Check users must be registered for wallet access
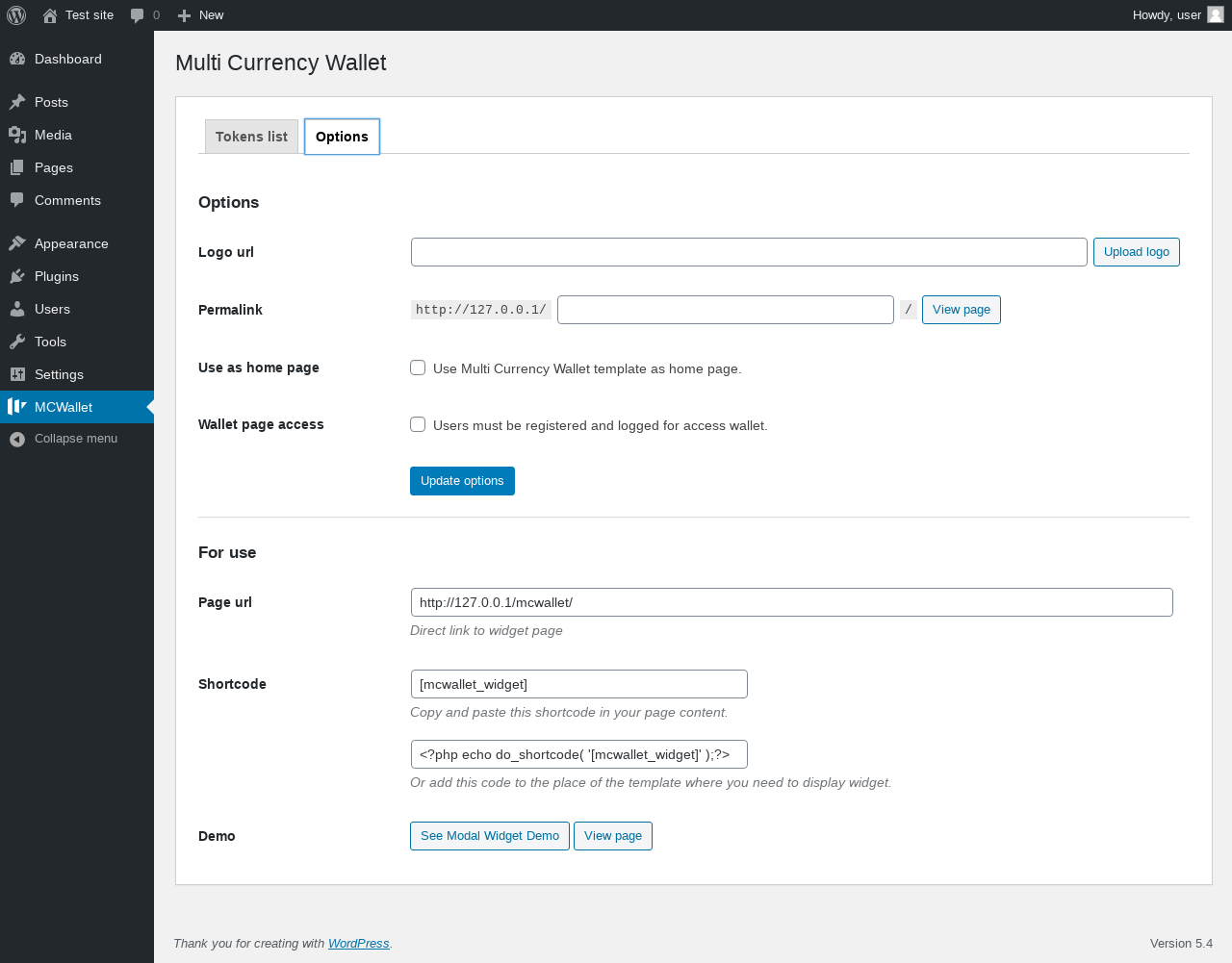1232x963 pixels. click(x=418, y=424)
